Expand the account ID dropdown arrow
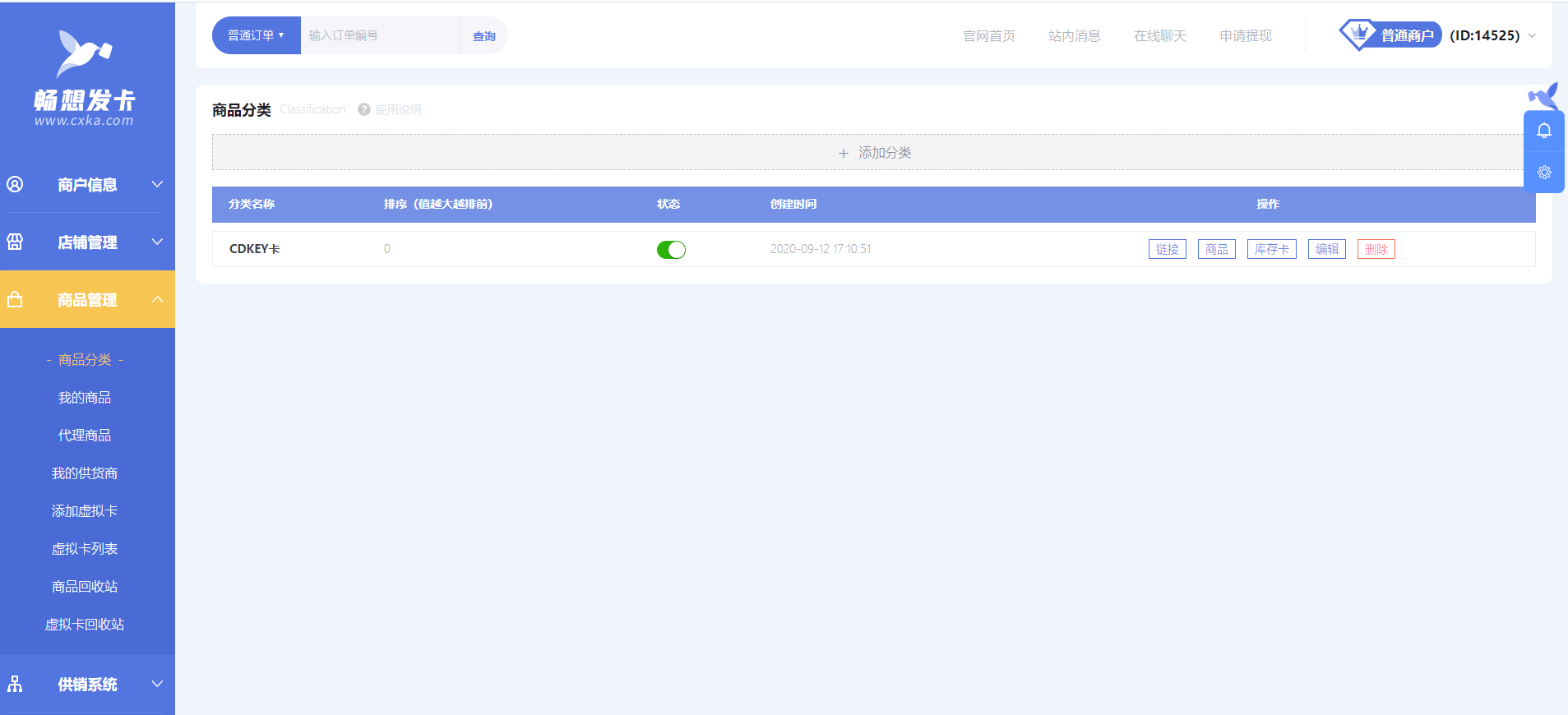1568x715 pixels. coord(1532,36)
